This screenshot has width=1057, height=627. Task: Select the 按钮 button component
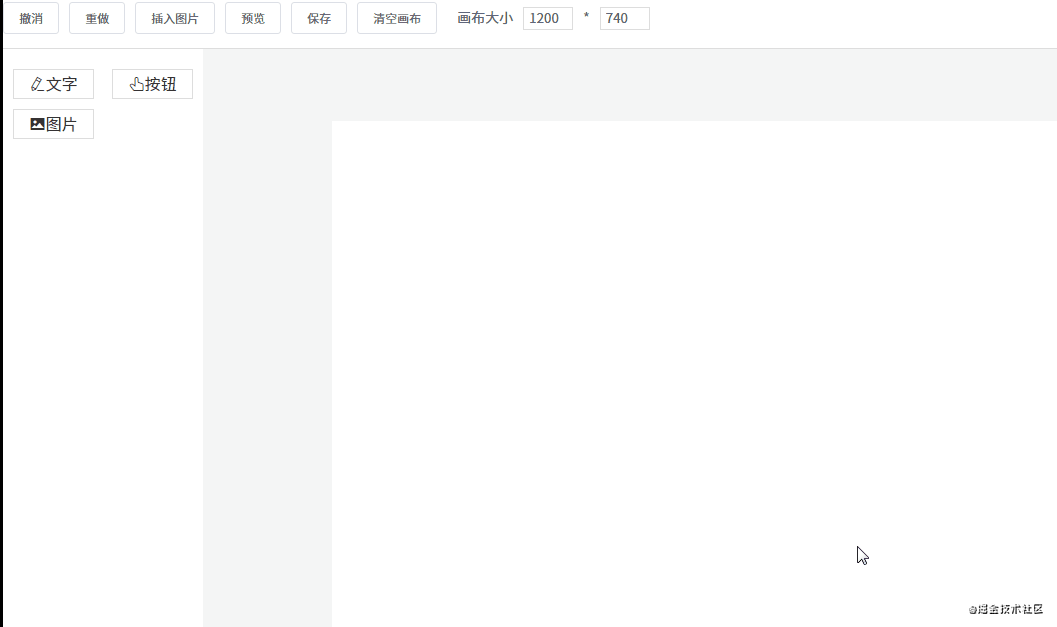coord(152,84)
